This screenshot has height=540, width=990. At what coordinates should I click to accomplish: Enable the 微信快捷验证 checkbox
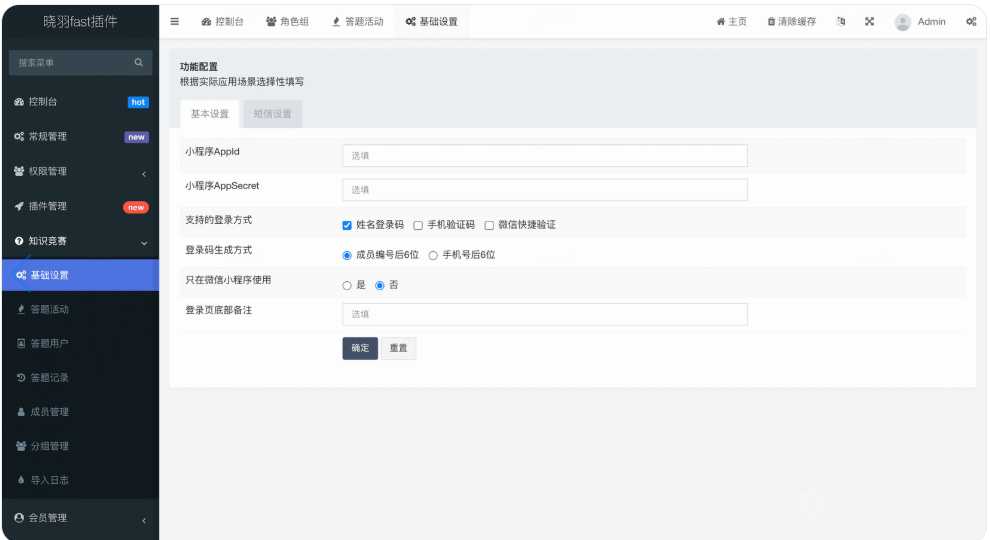[489, 225]
